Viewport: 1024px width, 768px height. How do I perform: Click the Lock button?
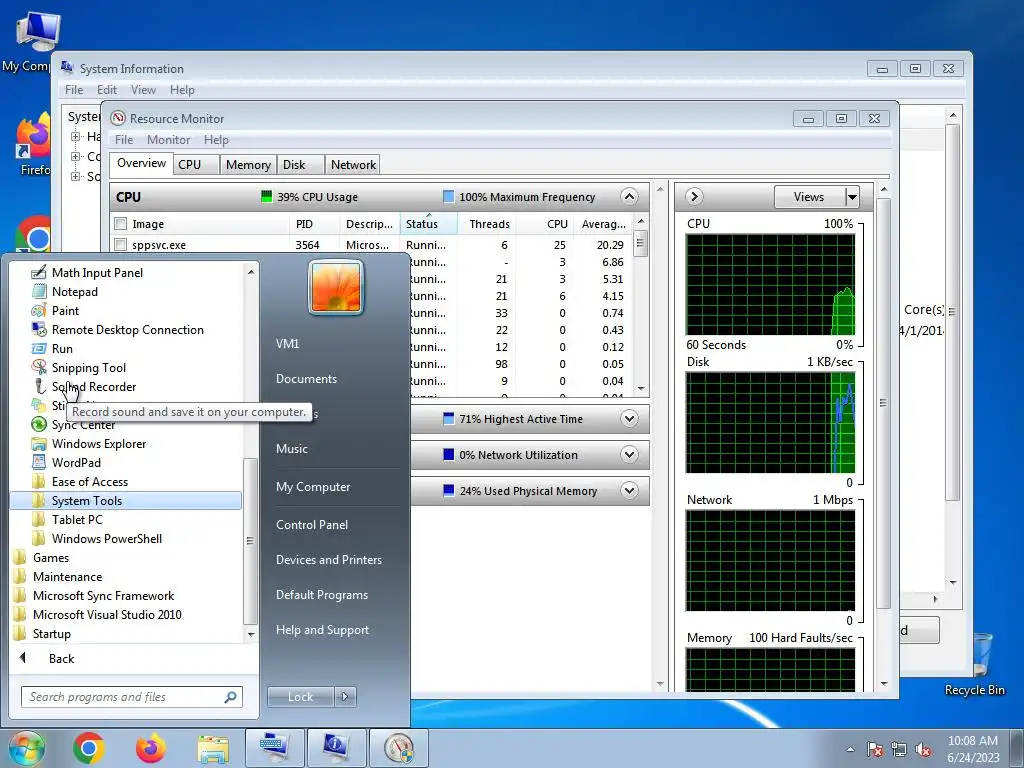300,697
